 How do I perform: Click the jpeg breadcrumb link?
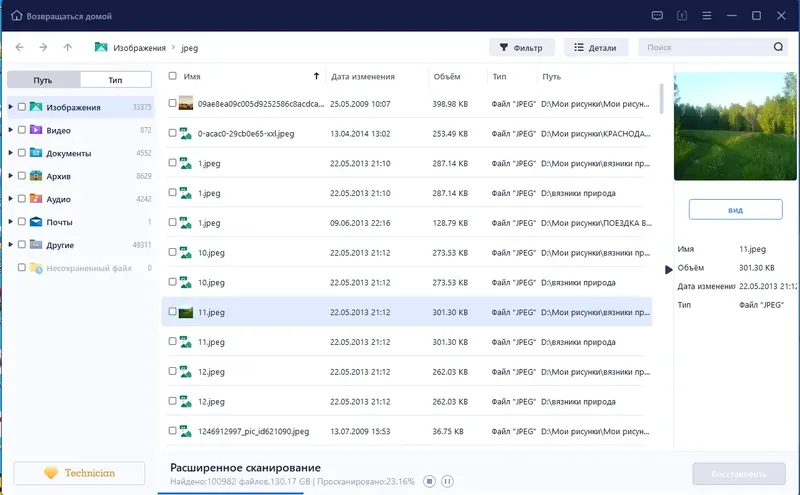pos(190,47)
